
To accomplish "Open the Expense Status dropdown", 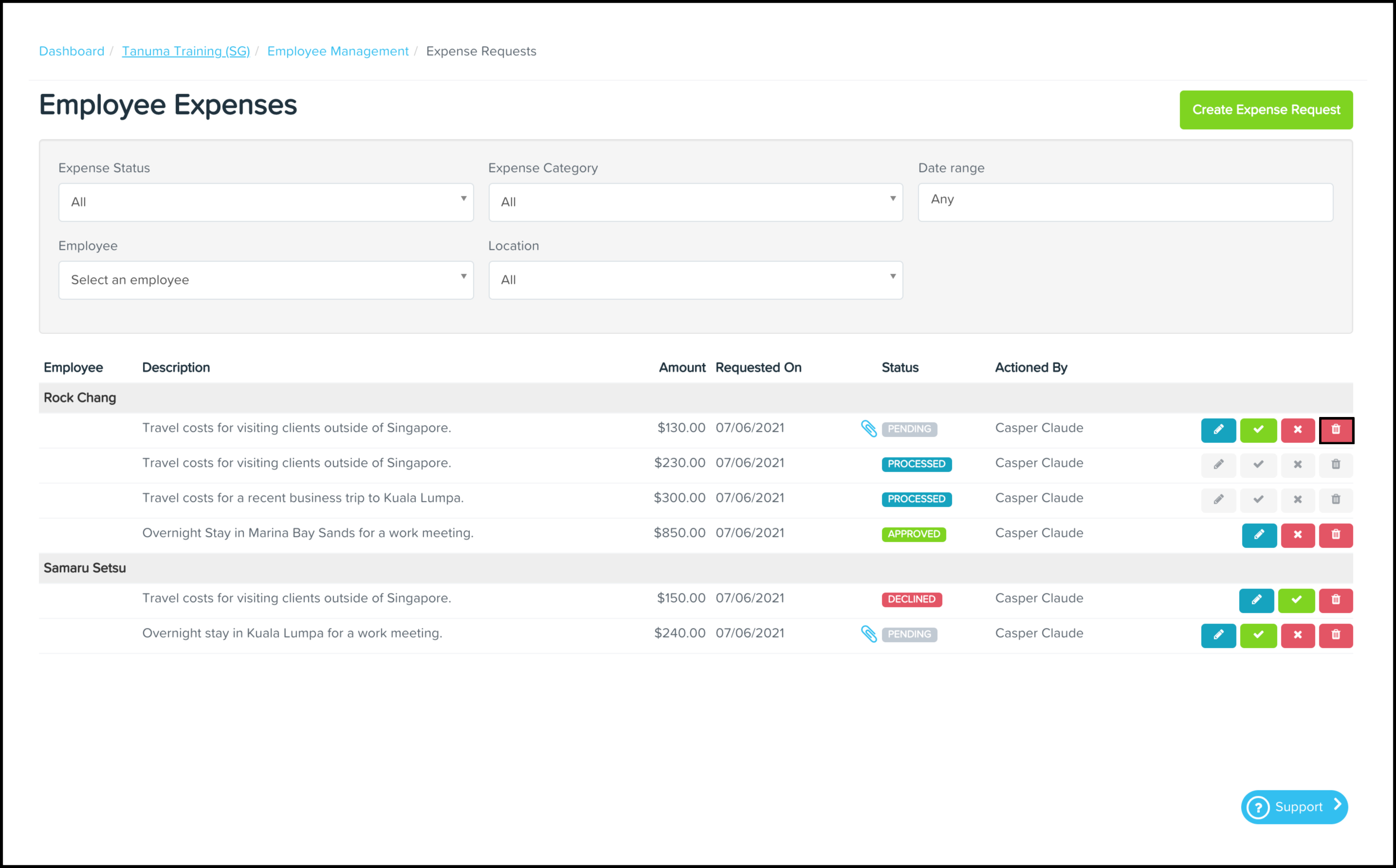I will point(266,202).
